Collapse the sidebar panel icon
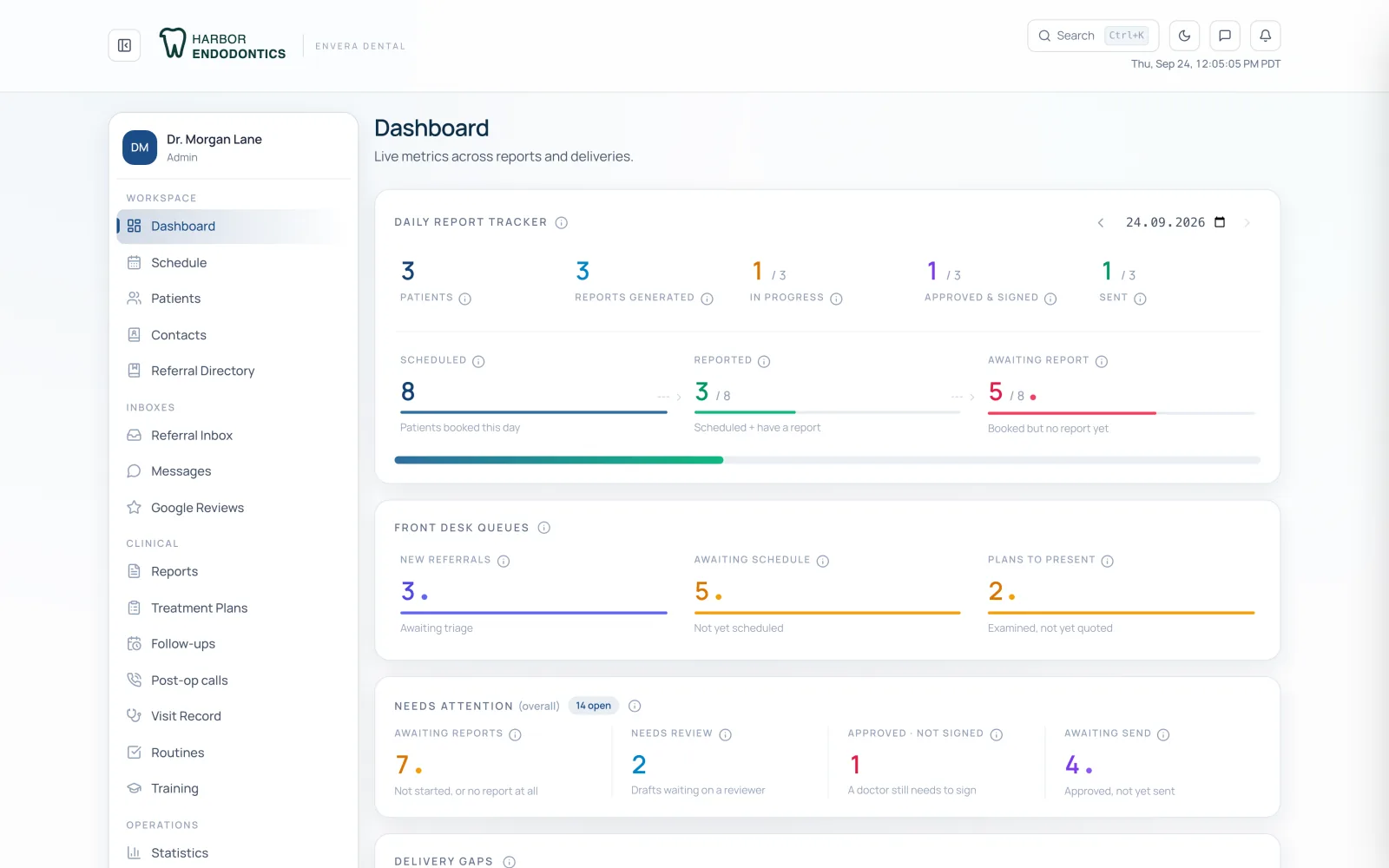 [124, 45]
